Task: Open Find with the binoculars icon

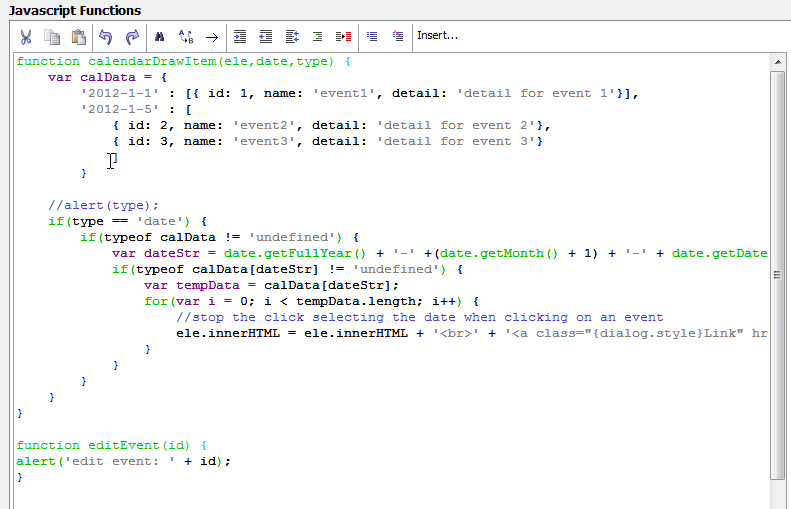Action: click(x=159, y=36)
